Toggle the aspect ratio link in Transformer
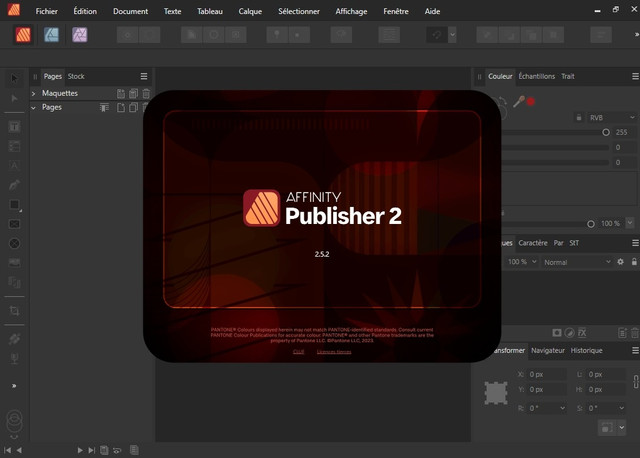The image size is (640, 458). click(636, 382)
